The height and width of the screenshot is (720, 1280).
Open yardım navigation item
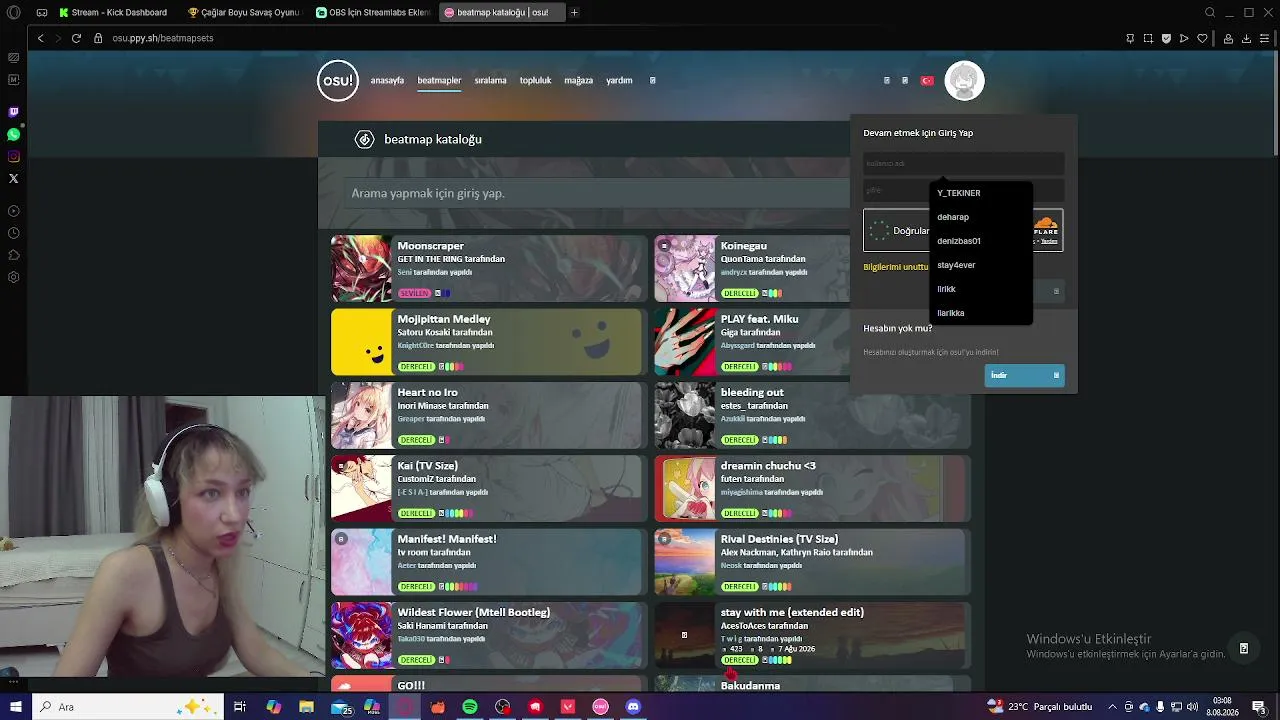pyautogui.click(x=619, y=80)
